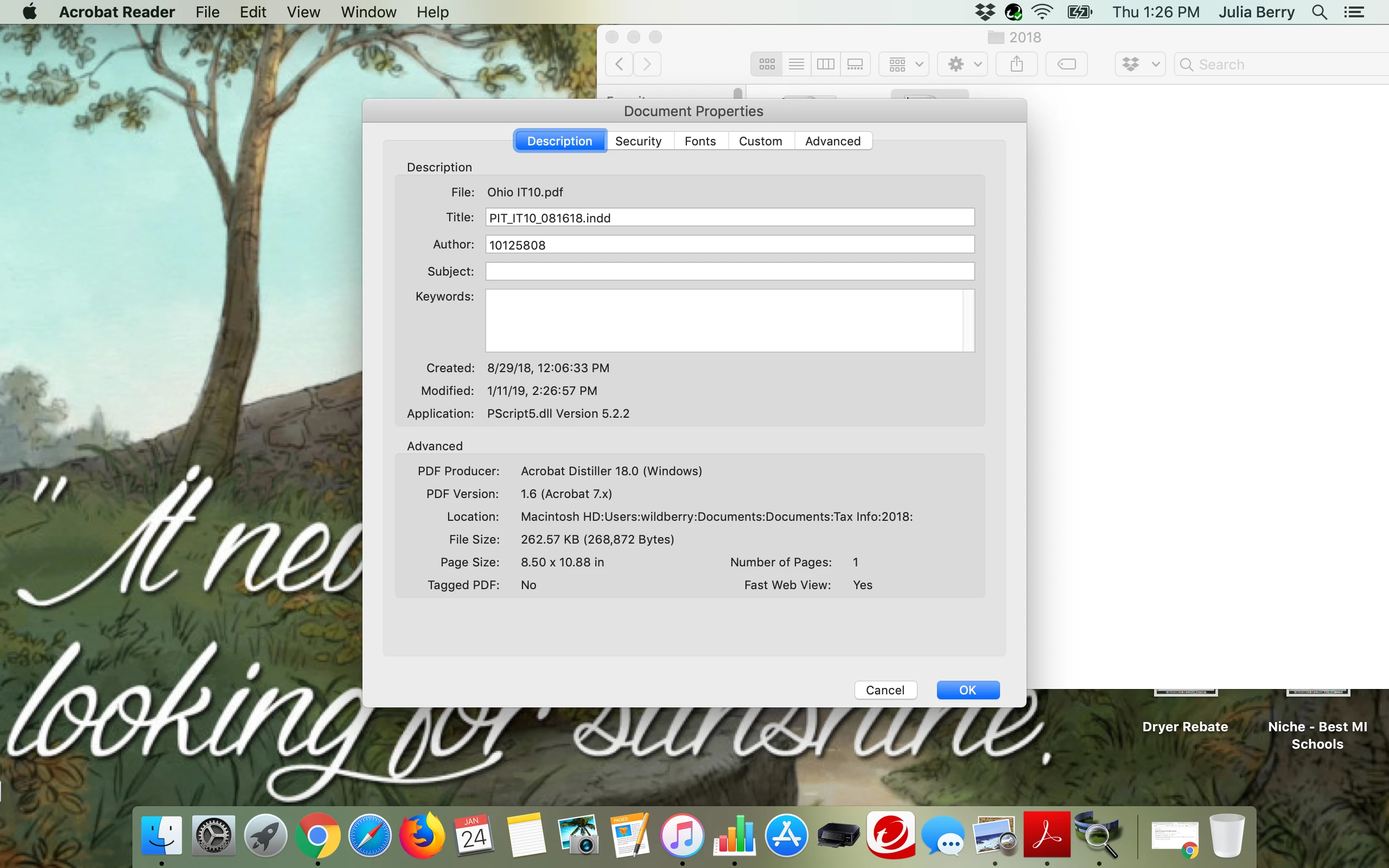
Task: Launch Firefox from the dock
Action: click(x=422, y=835)
